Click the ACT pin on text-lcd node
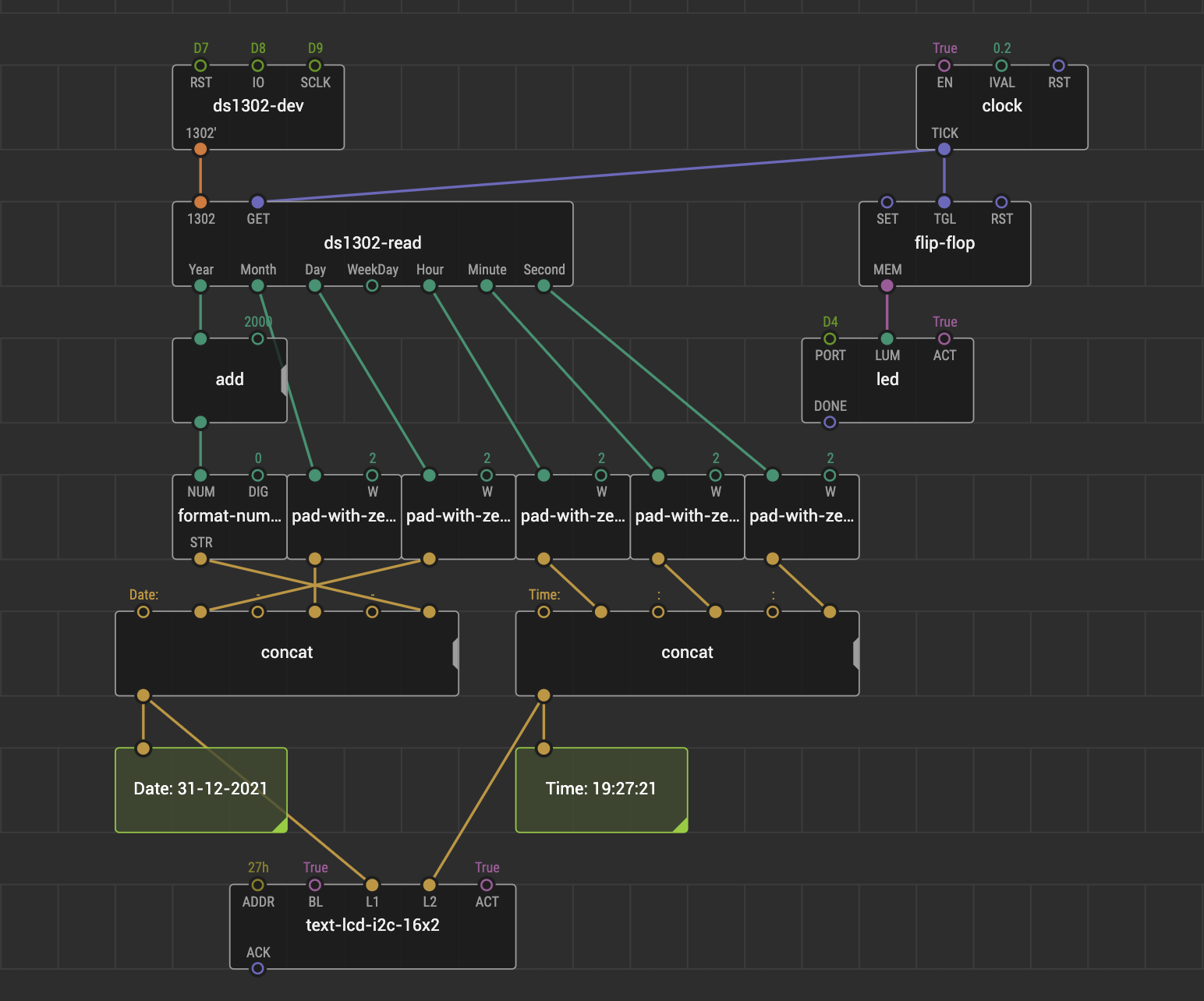Viewport: 1204px width, 1001px height. click(x=487, y=885)
